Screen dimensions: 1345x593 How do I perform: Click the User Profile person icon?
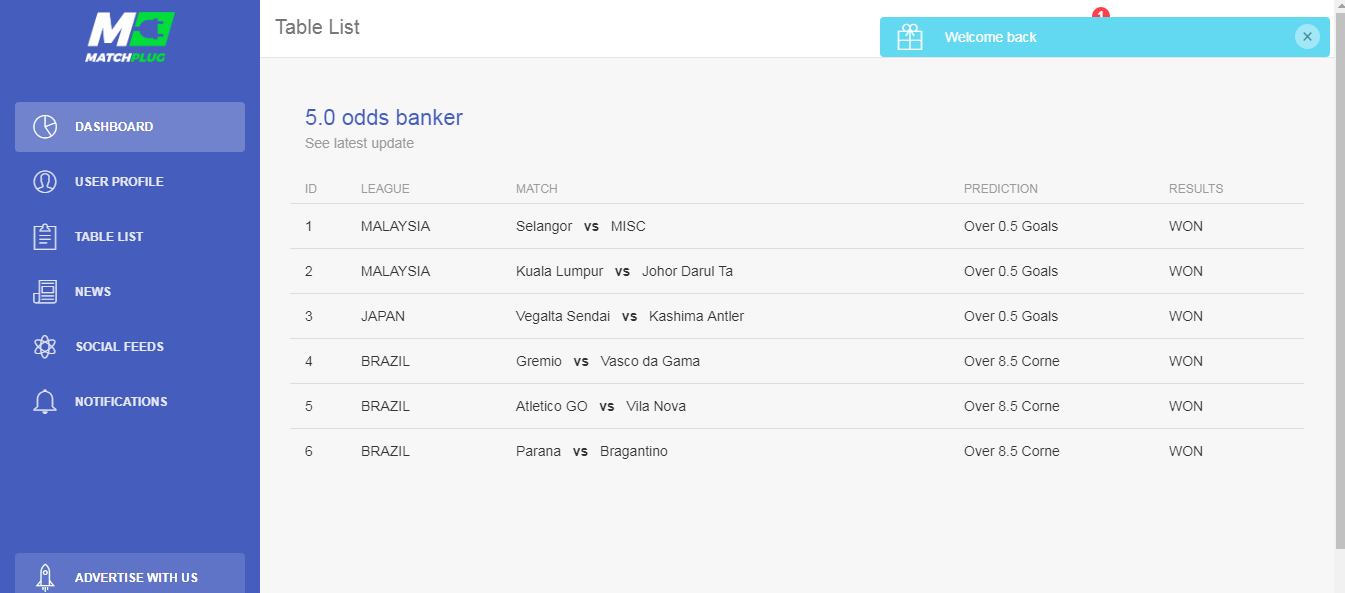(45, 182)
